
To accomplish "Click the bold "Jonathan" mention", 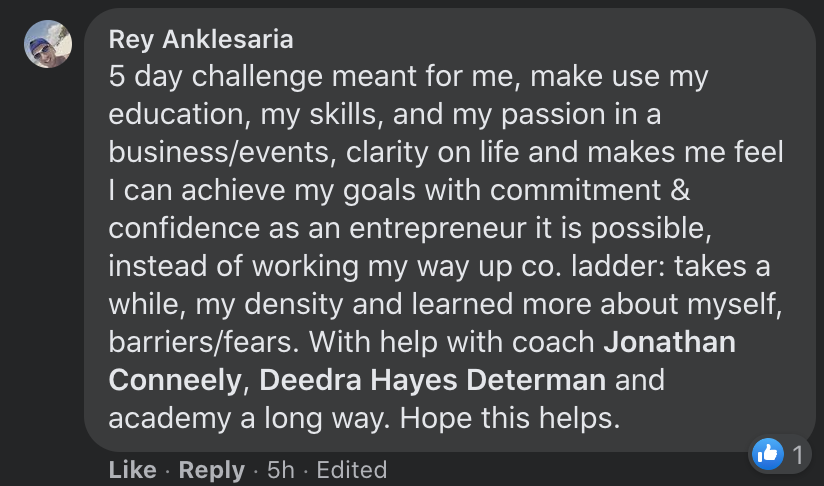I will 669,342.
